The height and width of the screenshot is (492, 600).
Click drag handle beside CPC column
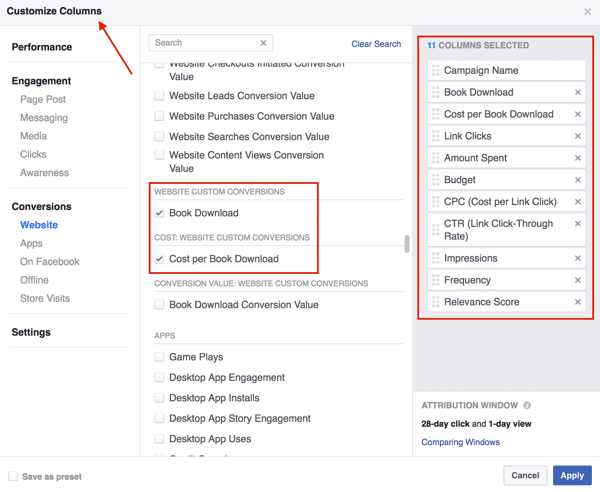(435, 202)
